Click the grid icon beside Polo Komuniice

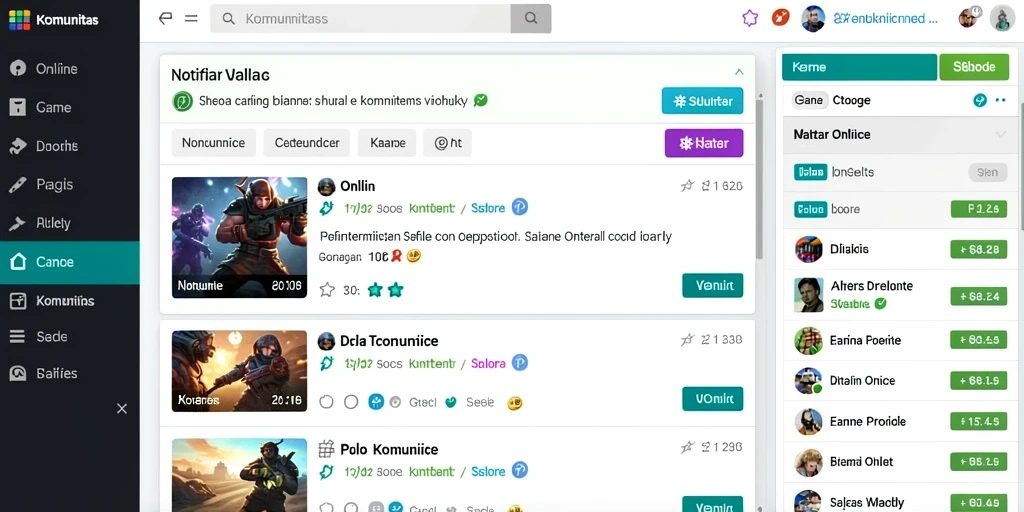point(326,449)
